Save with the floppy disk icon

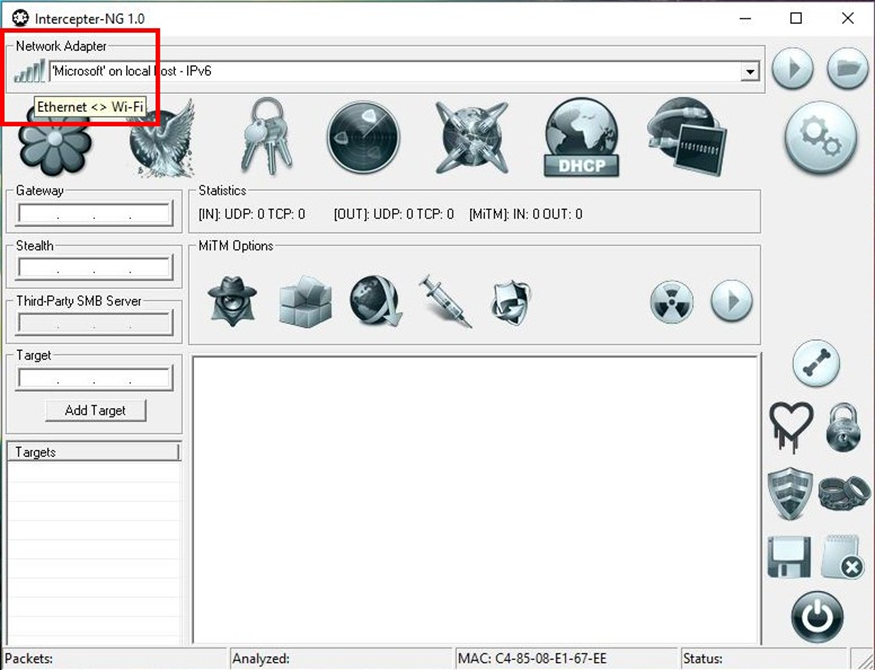[x=789, y=557]
